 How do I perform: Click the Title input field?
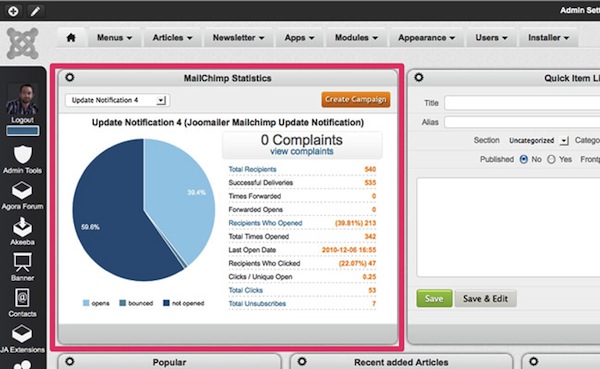coord(522,103)
